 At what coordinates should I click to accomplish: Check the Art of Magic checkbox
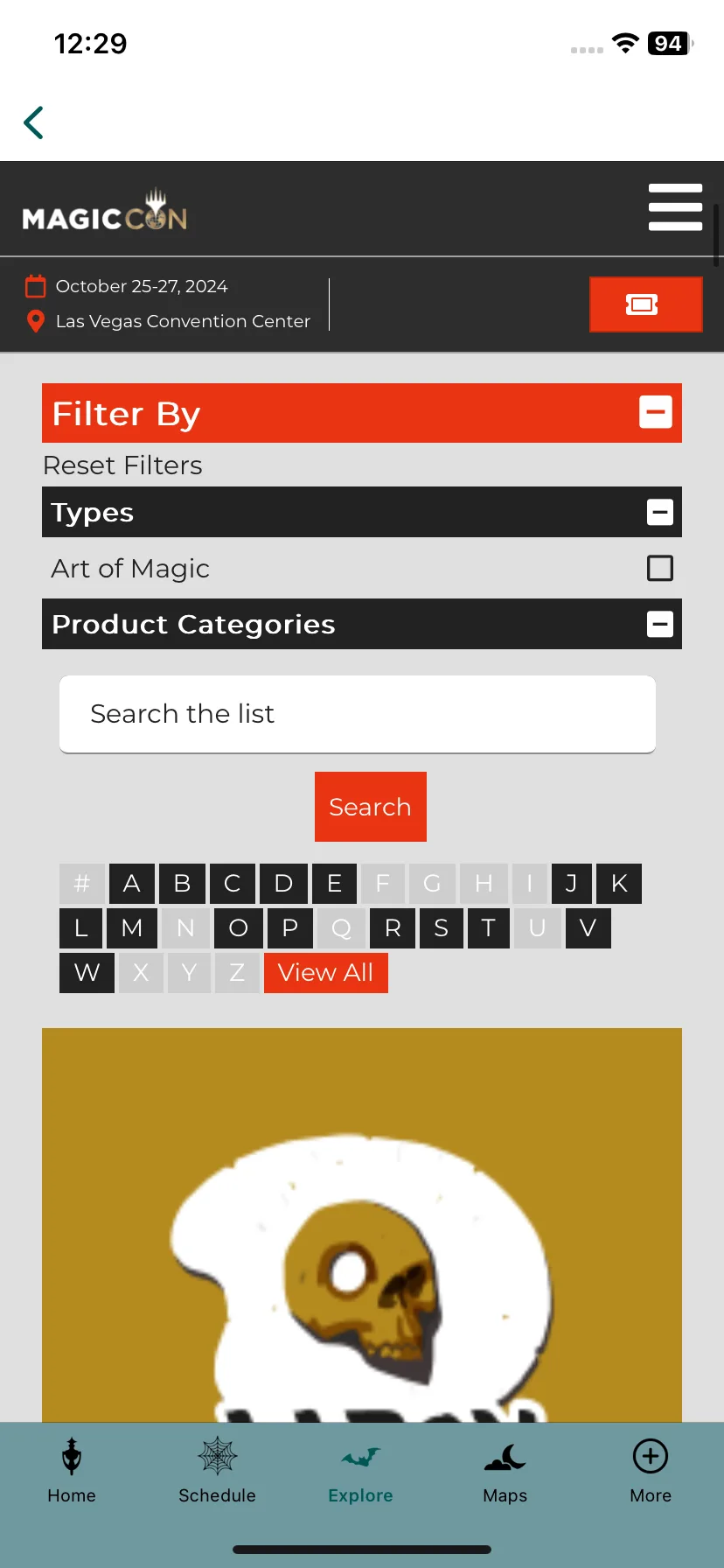[660, 569]
